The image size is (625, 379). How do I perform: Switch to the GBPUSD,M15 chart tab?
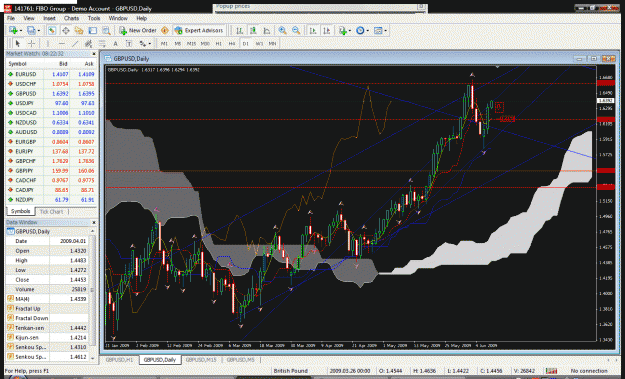pos(201,360)
